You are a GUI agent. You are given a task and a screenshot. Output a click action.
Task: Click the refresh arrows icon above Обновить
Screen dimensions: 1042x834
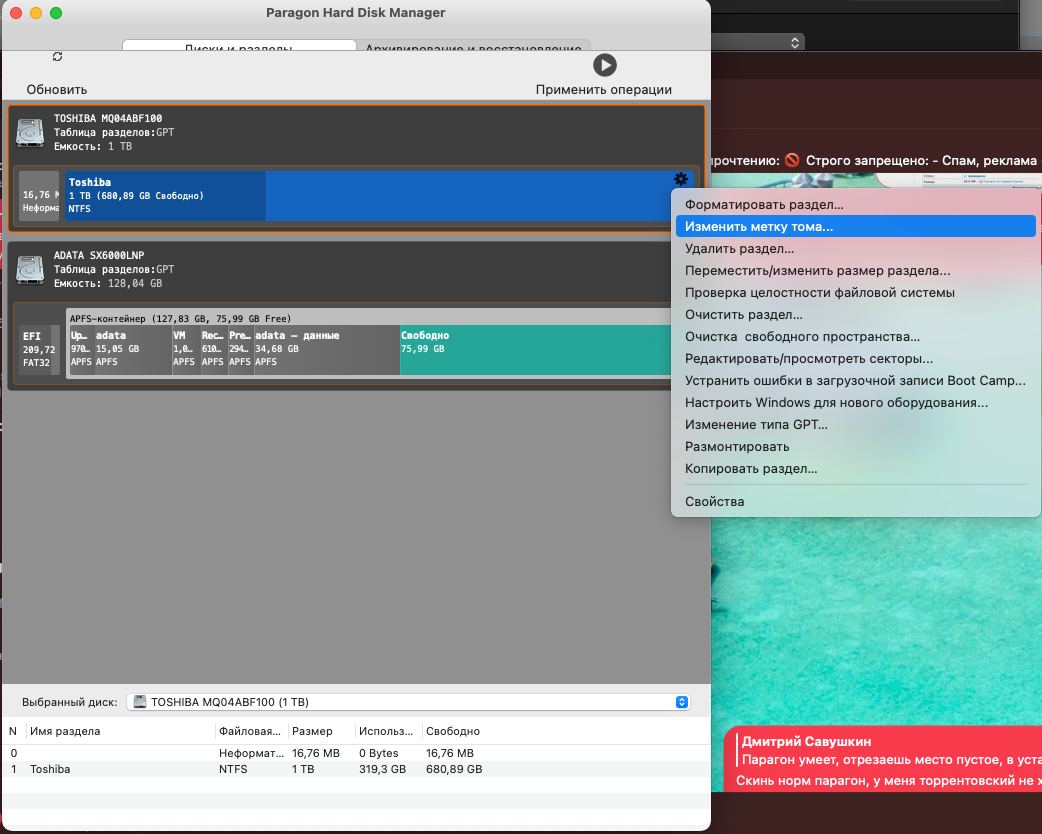(57, 57)
